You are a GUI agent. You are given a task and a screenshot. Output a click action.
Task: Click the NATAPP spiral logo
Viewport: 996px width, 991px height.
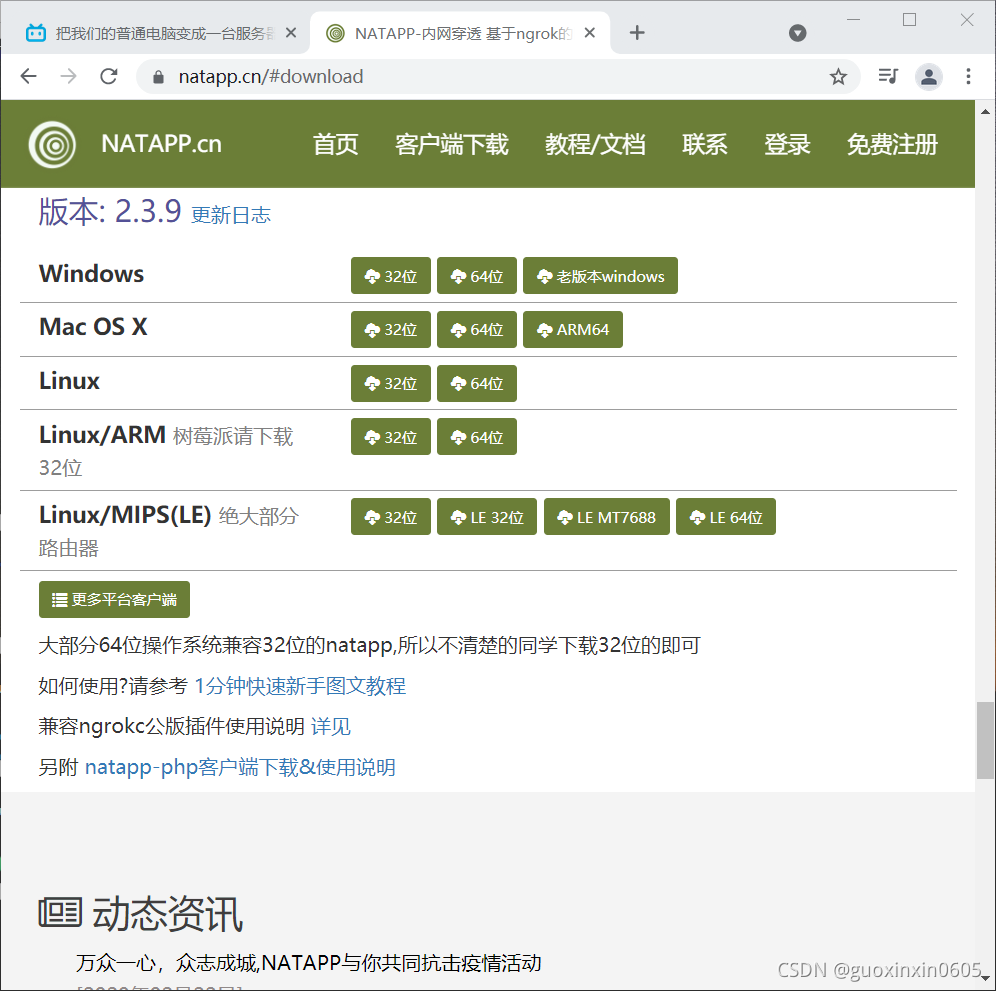click(52, 145)
